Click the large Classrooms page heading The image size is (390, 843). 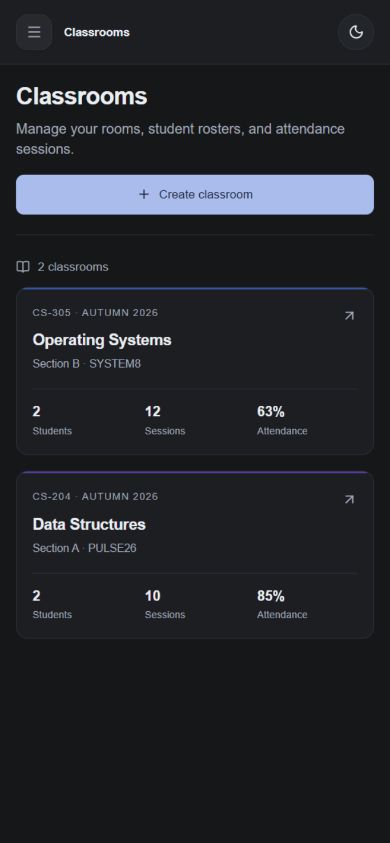(x=81, y=97)
